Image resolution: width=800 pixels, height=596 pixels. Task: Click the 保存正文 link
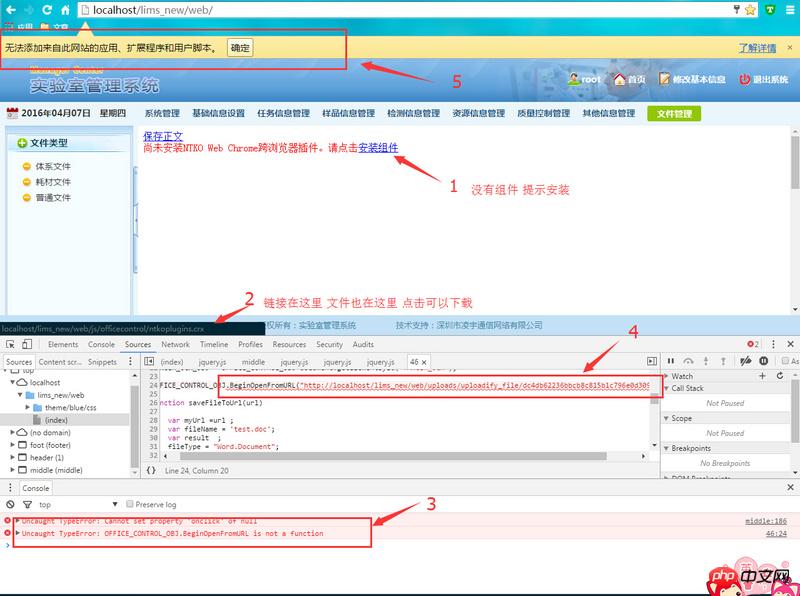click(x=163, y=136)
